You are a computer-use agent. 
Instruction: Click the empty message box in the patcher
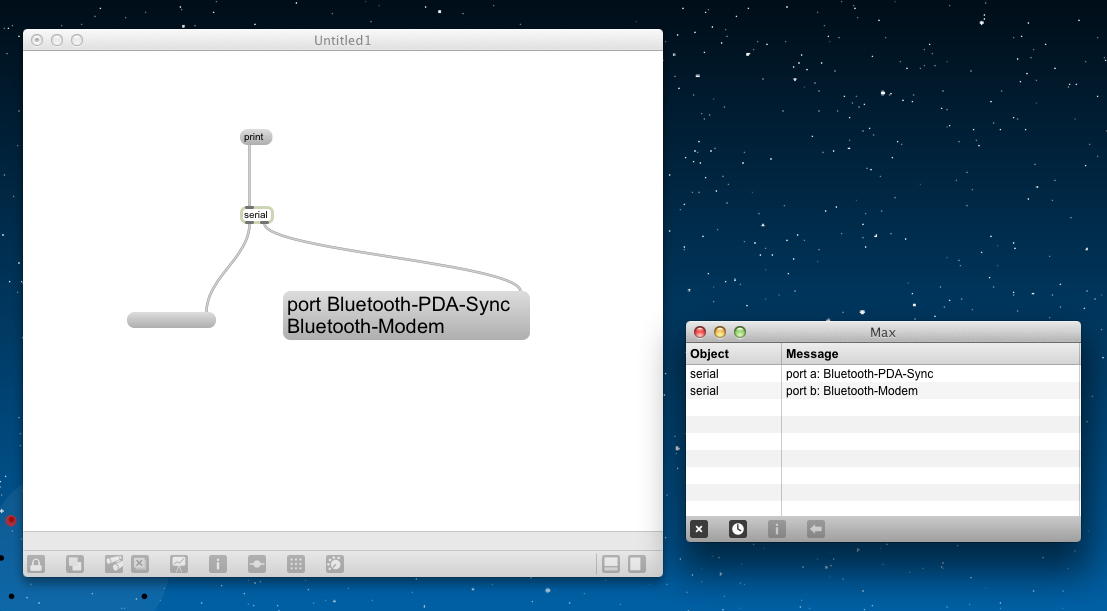tap(172, 320)
